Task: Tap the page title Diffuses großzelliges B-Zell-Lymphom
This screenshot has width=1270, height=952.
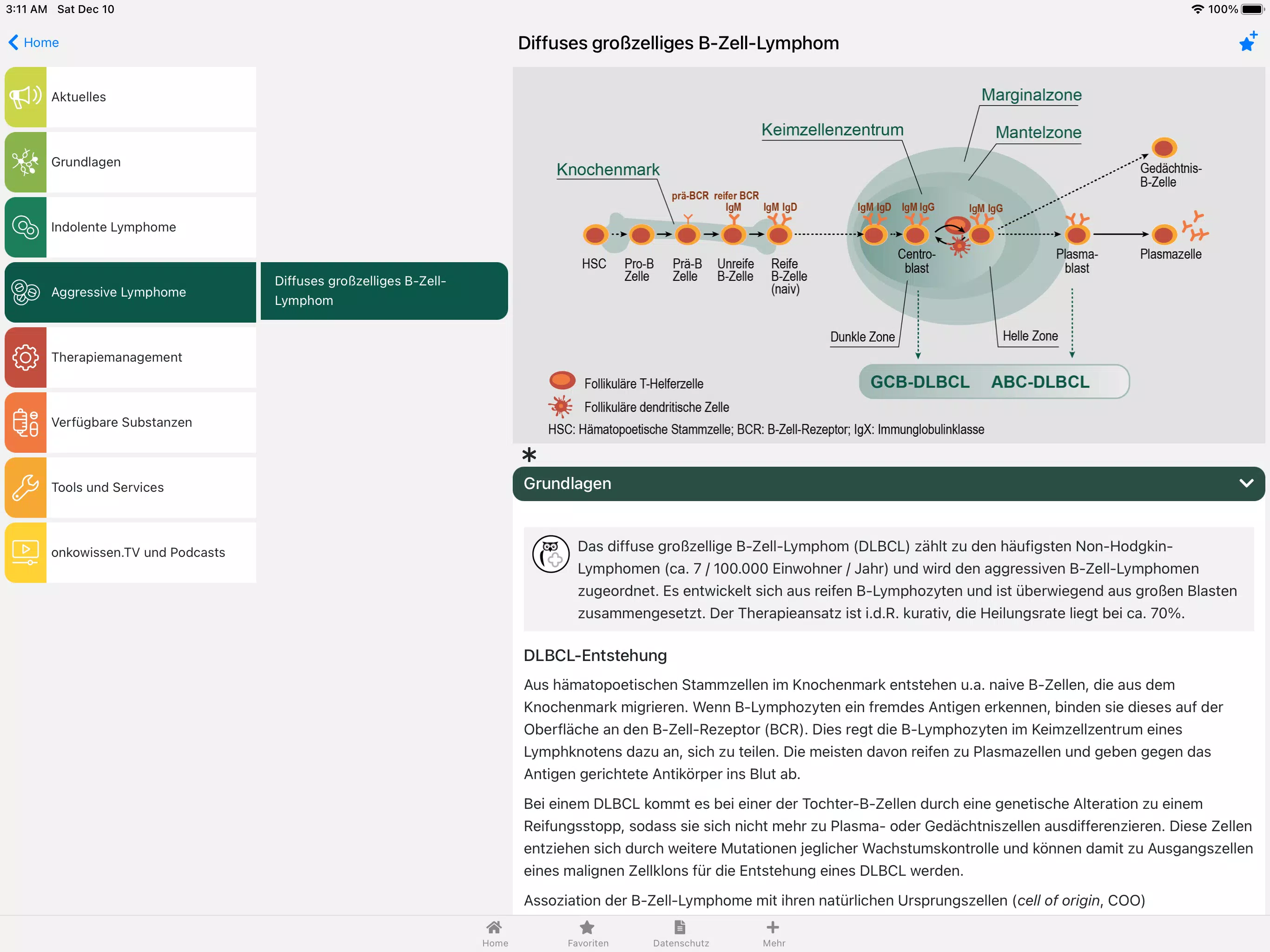Action: coord(678,43)
